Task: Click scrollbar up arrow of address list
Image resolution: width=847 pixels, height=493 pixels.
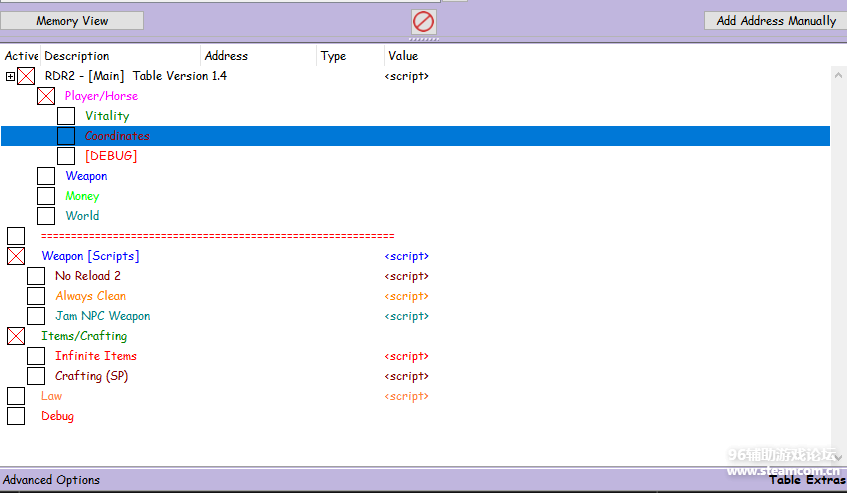Action: click(x=838, y=75)
